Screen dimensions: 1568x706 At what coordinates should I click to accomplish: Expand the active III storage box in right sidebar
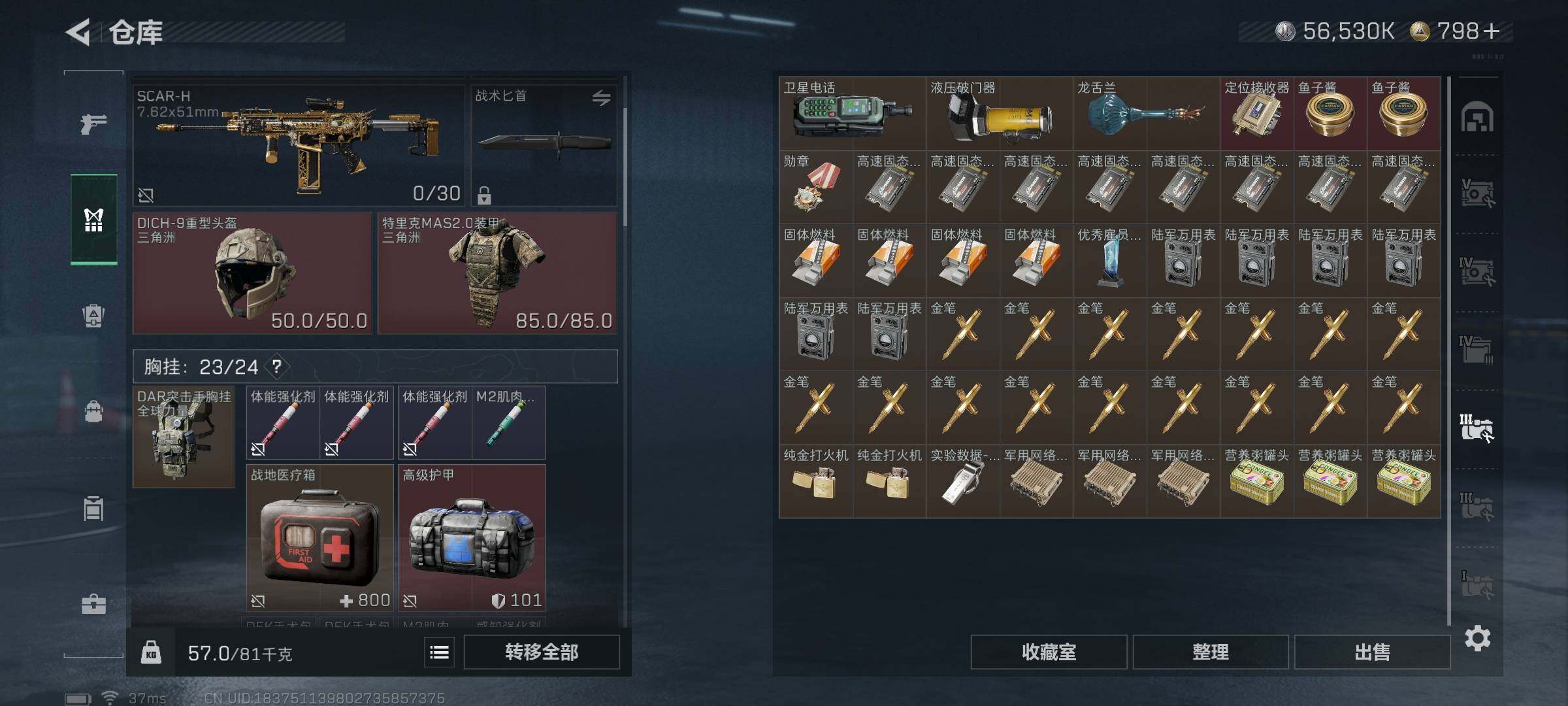[x=1477, y=428]
